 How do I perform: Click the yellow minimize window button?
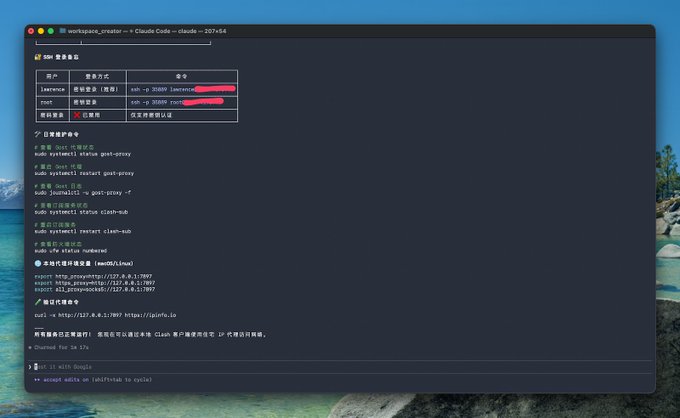[x=41, y=31]
